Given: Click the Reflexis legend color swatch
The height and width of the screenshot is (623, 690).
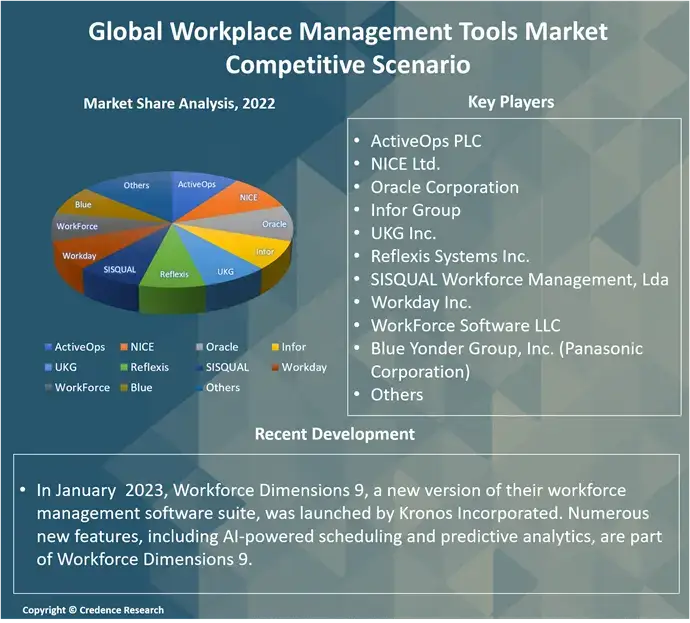Looking at the screenshot, I should [x=122, y=367].
